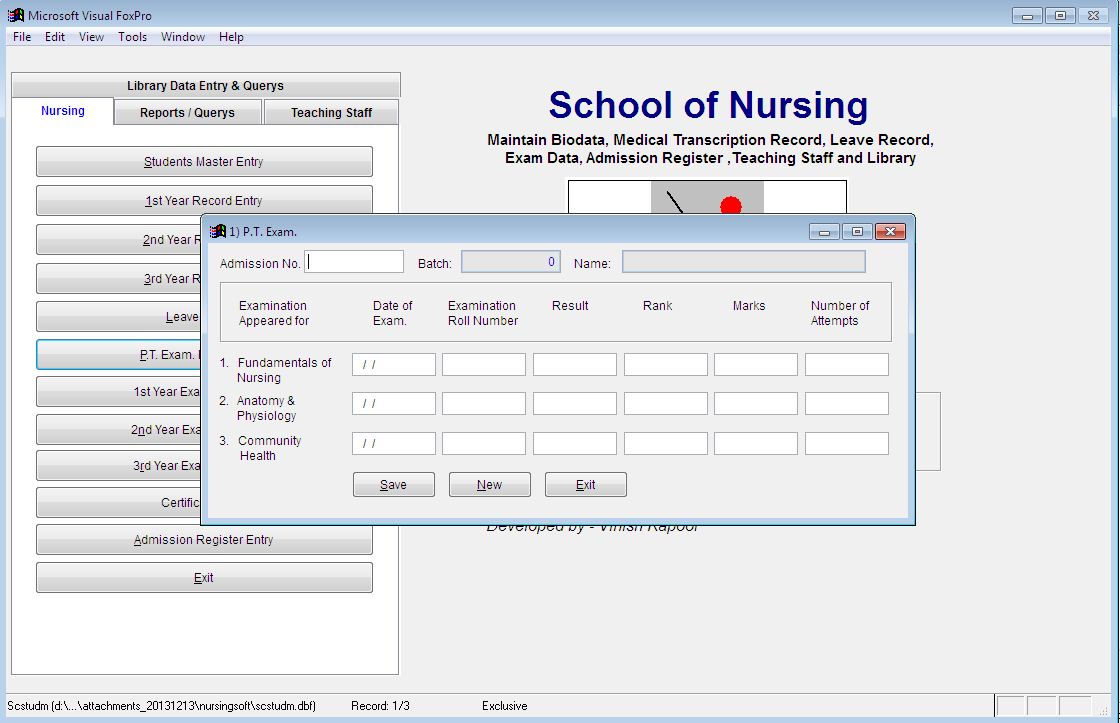Click the Exit button on the Nursing panel

pyautogui.click(x=204, y=577)
